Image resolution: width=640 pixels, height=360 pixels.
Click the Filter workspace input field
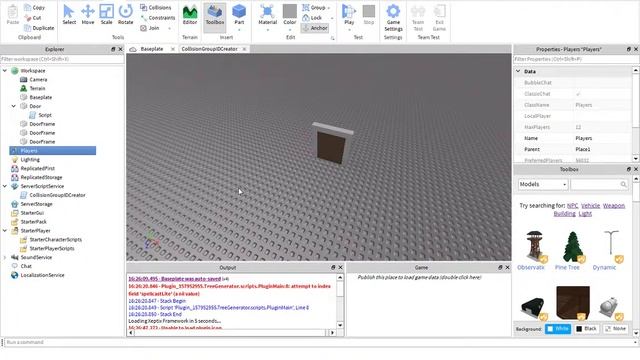point(62,59)
